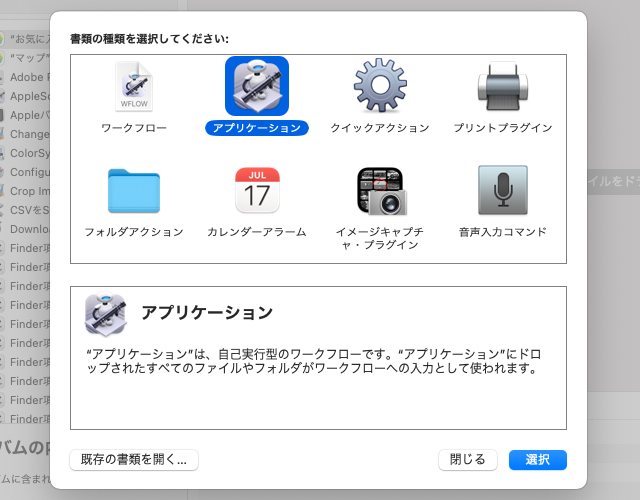Screen dimensions: 640x500
Task: Select the イメージキャプチャ・プラグイン camera icon
Action: pos(380,190)
